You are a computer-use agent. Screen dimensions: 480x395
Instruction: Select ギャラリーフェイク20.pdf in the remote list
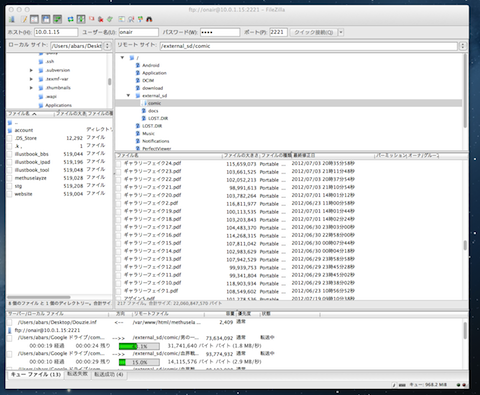click(152, 195)
